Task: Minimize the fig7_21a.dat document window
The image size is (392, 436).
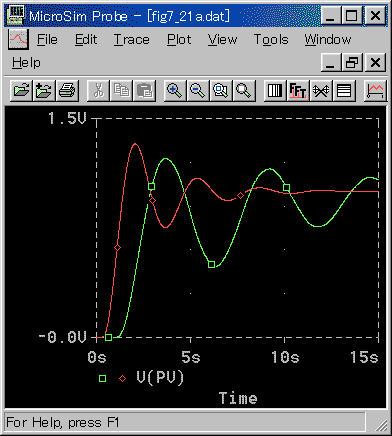Action: pyautogui.click(x=331, y=63)
